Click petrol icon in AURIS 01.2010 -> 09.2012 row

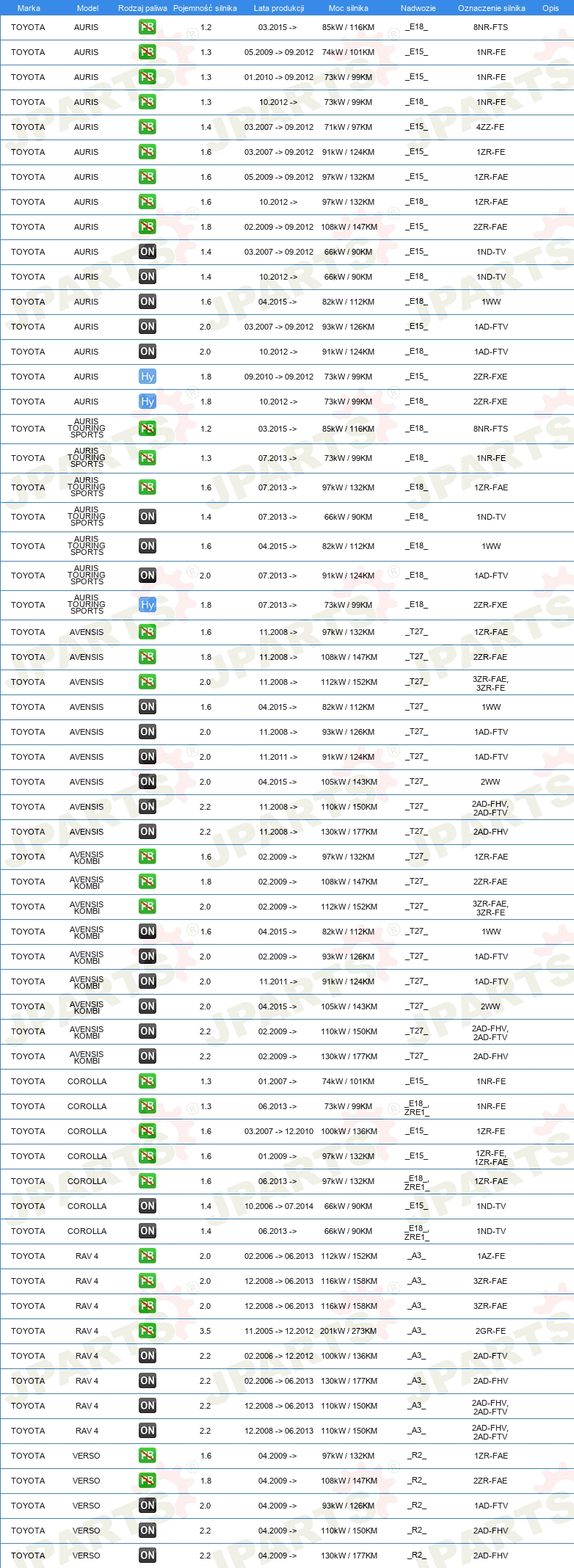pyautogui.click(x=147, y=77)
